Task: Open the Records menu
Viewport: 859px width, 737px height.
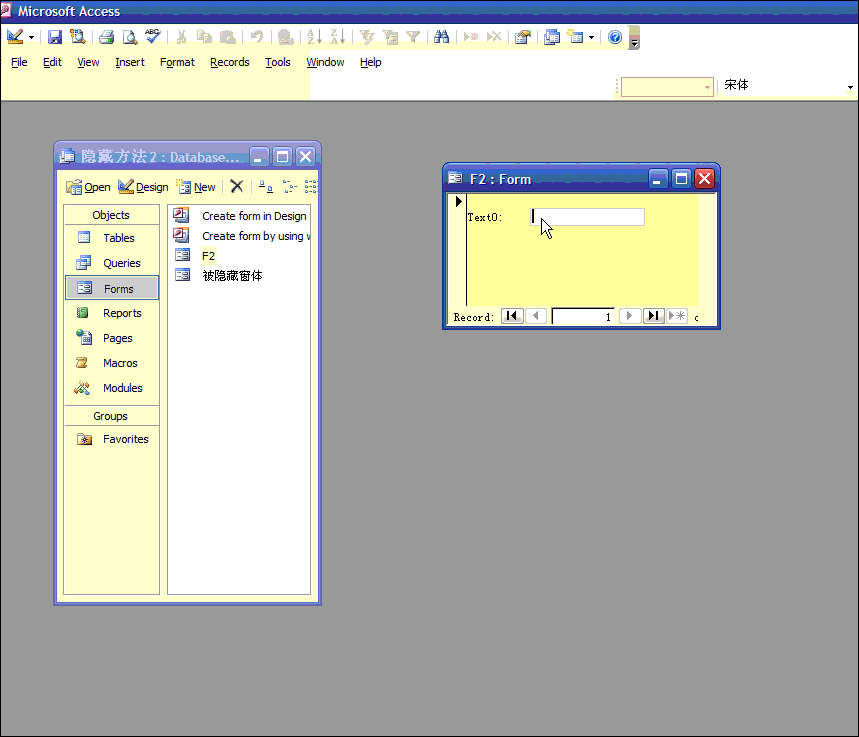Action: (230, 62)
